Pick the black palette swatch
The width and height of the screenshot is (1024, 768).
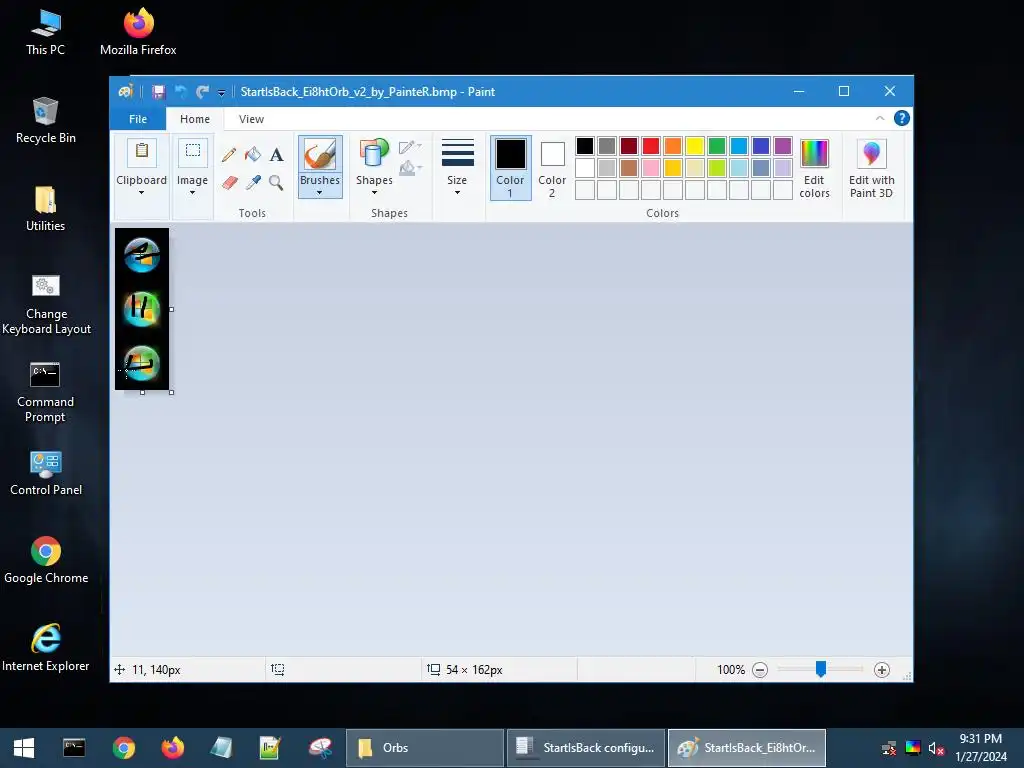[584, 146]
